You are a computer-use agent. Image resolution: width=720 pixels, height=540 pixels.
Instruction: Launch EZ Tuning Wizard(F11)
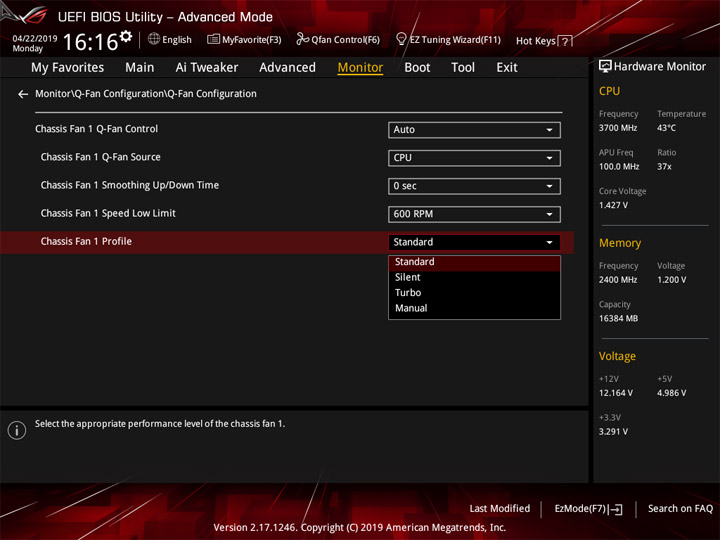coord(455,40)
